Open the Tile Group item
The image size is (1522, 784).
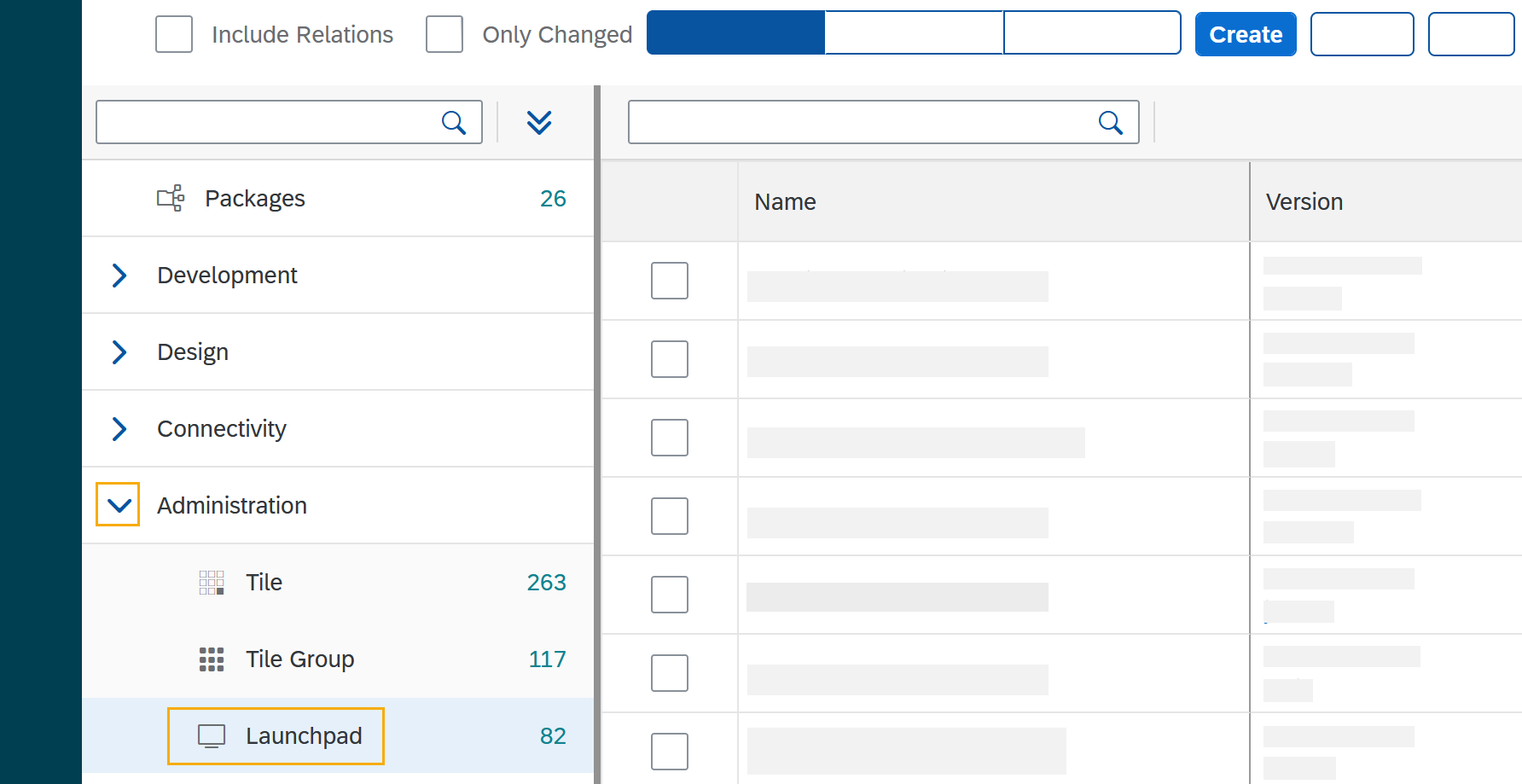click(338, 659)
